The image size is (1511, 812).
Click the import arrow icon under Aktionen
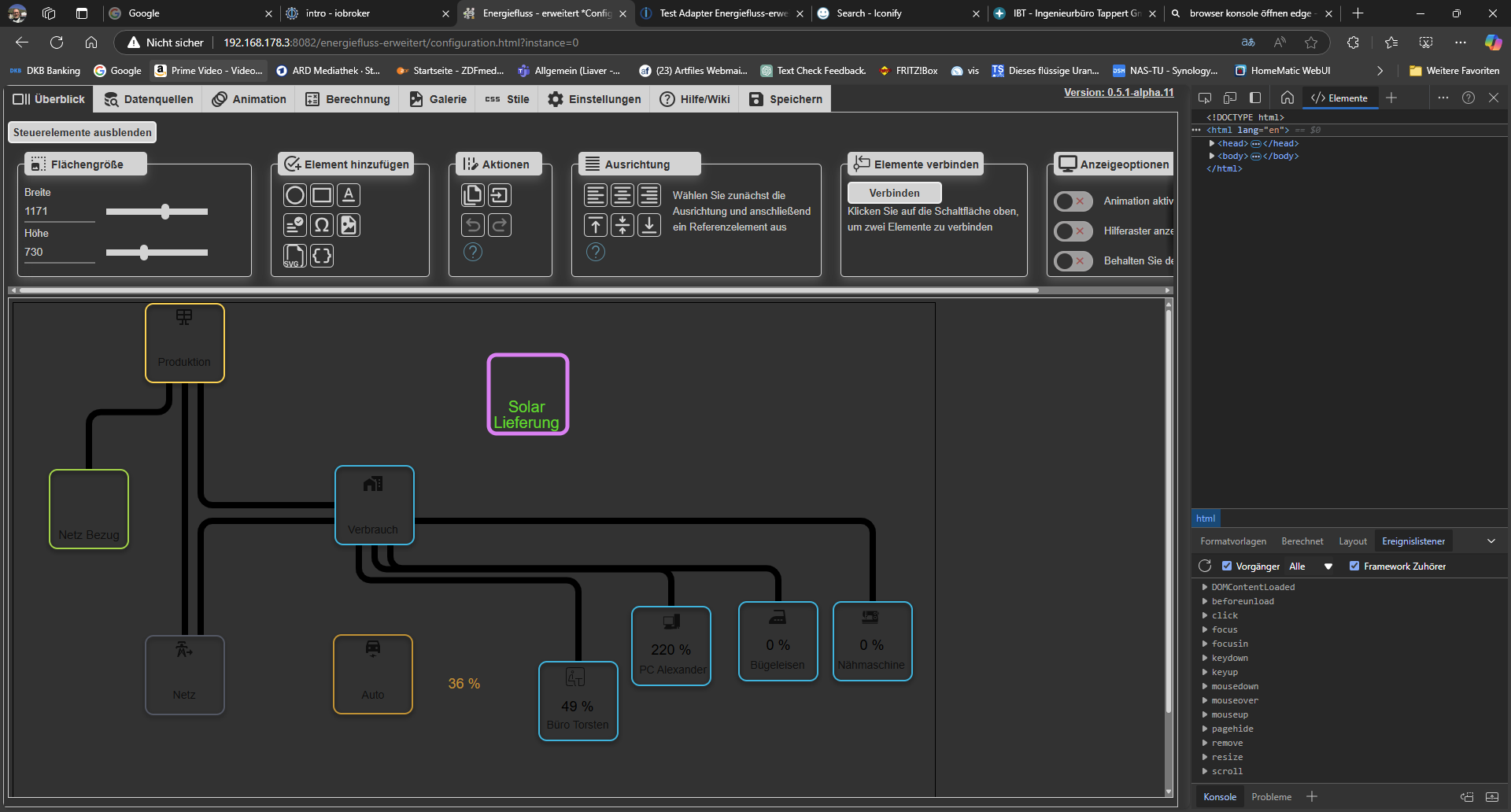tap(500, 195)
